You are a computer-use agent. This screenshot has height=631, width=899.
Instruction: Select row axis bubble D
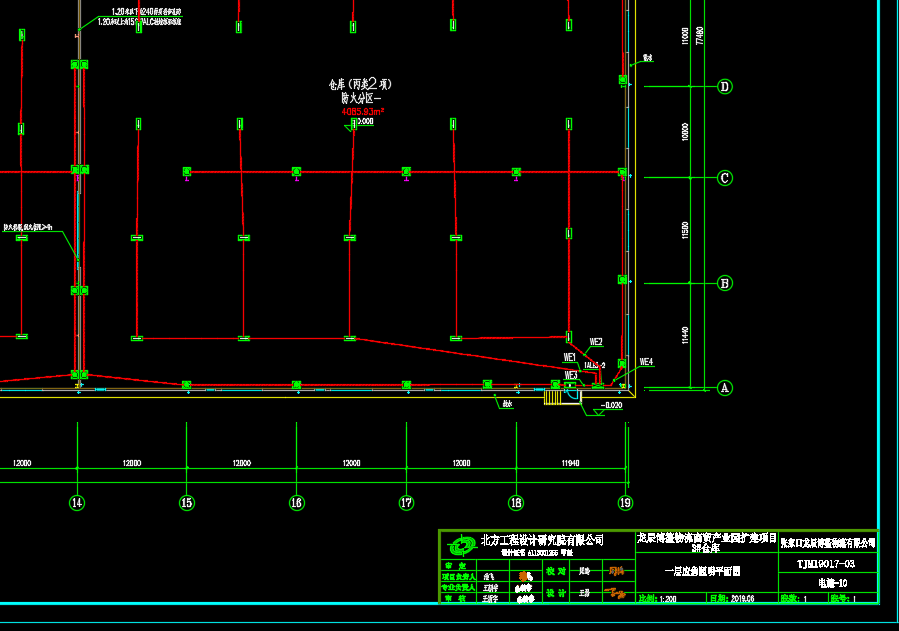click(x=725, y=86)
